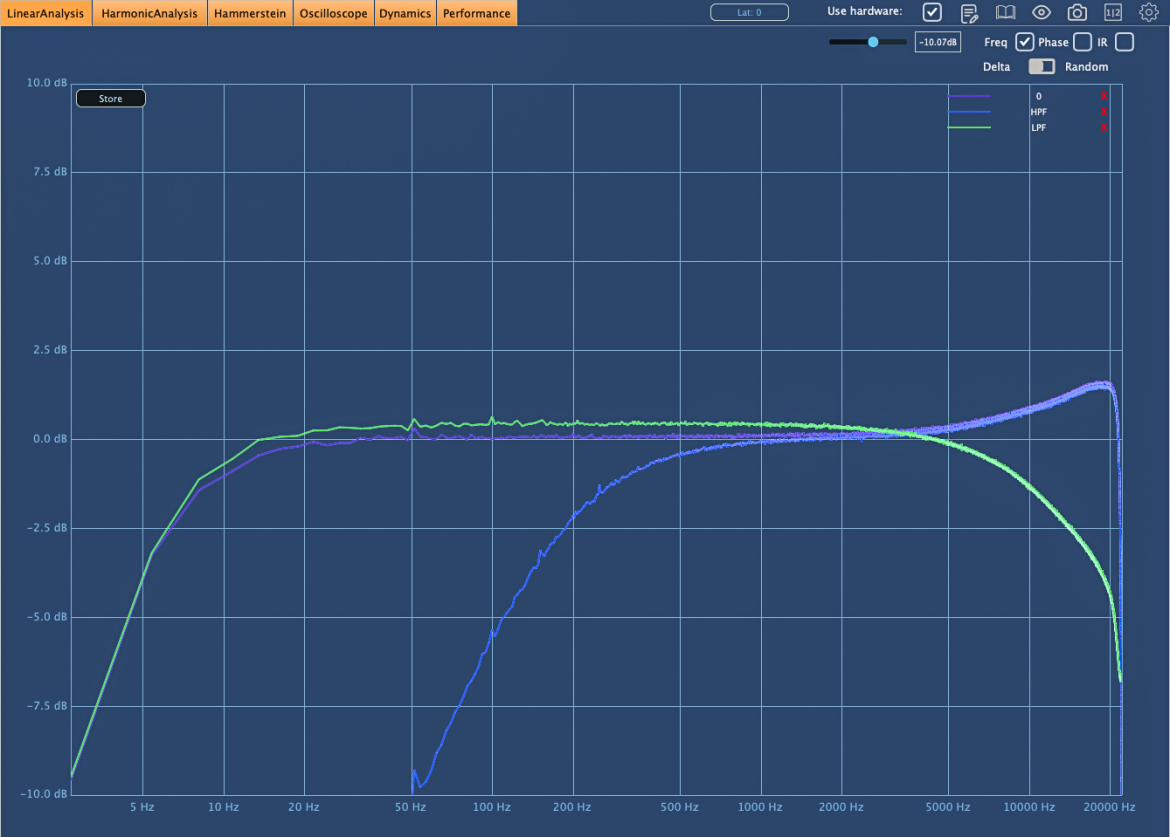Disable the Freq checkbox
Viewport: 1170px width, 837px height.
pos(1024,43)
